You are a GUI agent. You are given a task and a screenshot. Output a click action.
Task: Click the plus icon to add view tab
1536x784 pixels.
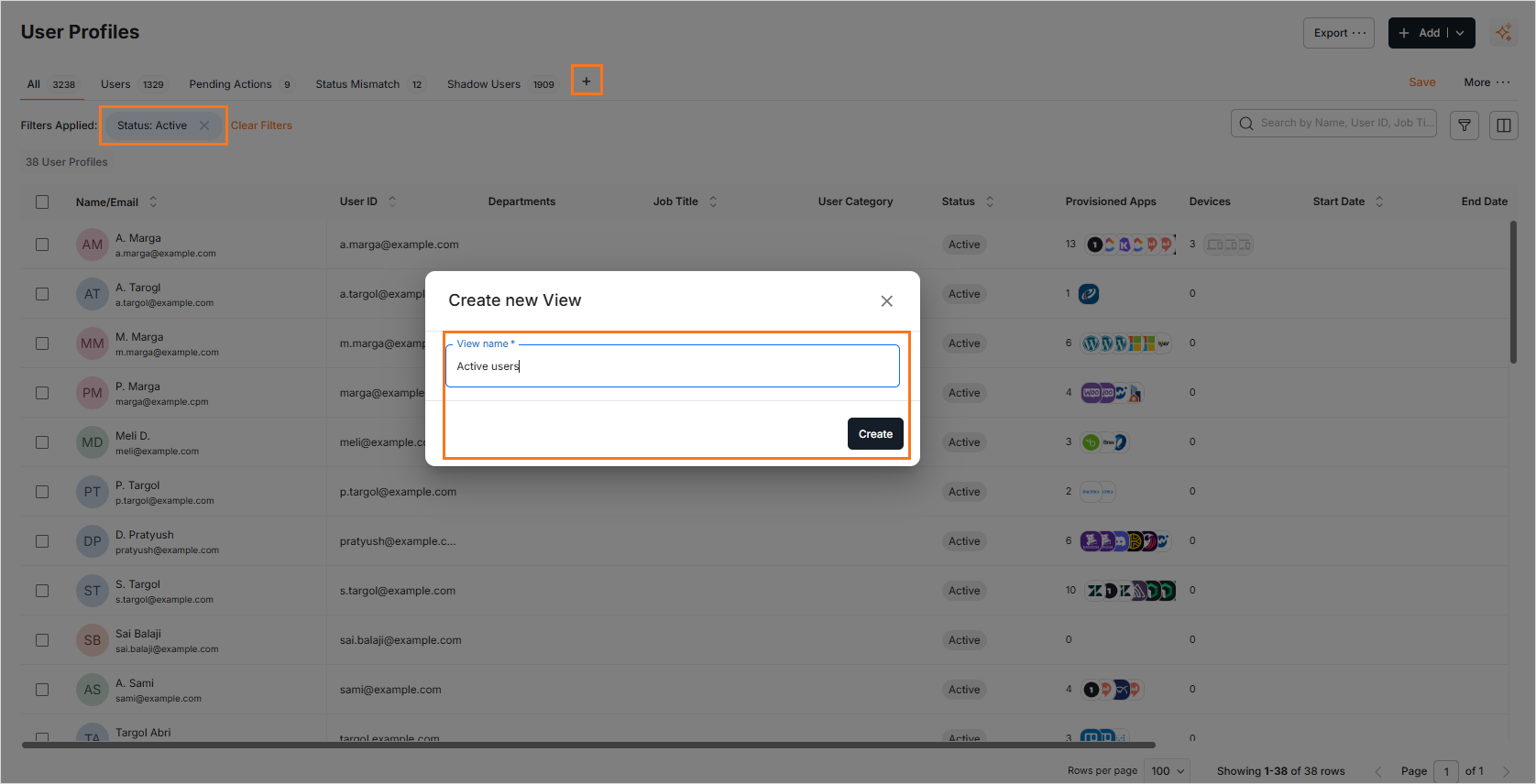pyautogui.click(x=587, y=82)
